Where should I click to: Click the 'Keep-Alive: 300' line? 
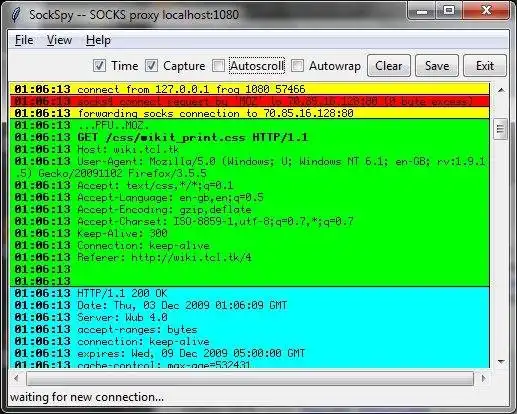pyautogui.click(x=250, y=233)
